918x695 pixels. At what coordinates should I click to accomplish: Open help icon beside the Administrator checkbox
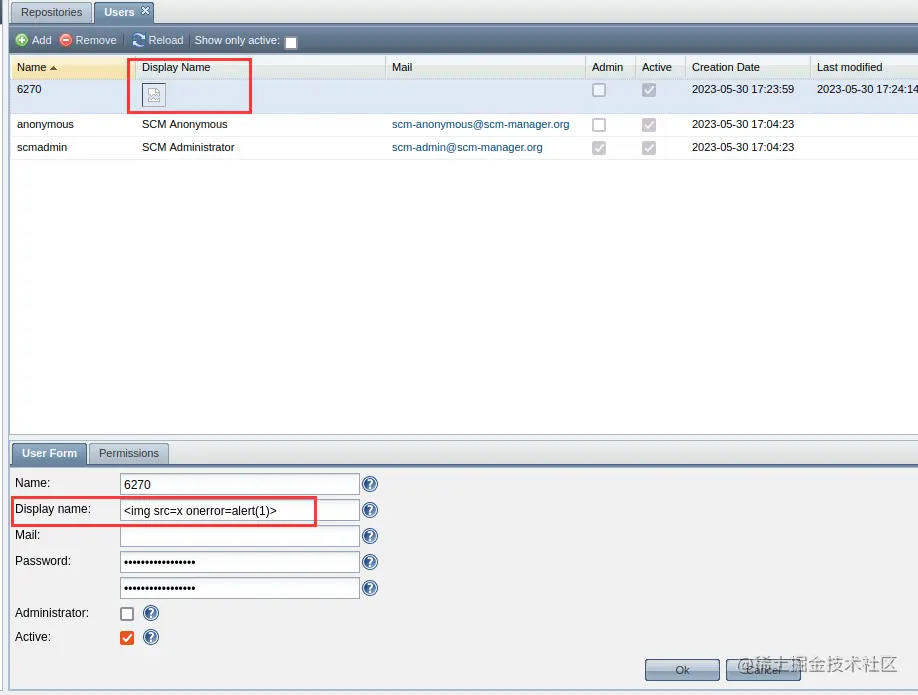click(x=151, y=613)
